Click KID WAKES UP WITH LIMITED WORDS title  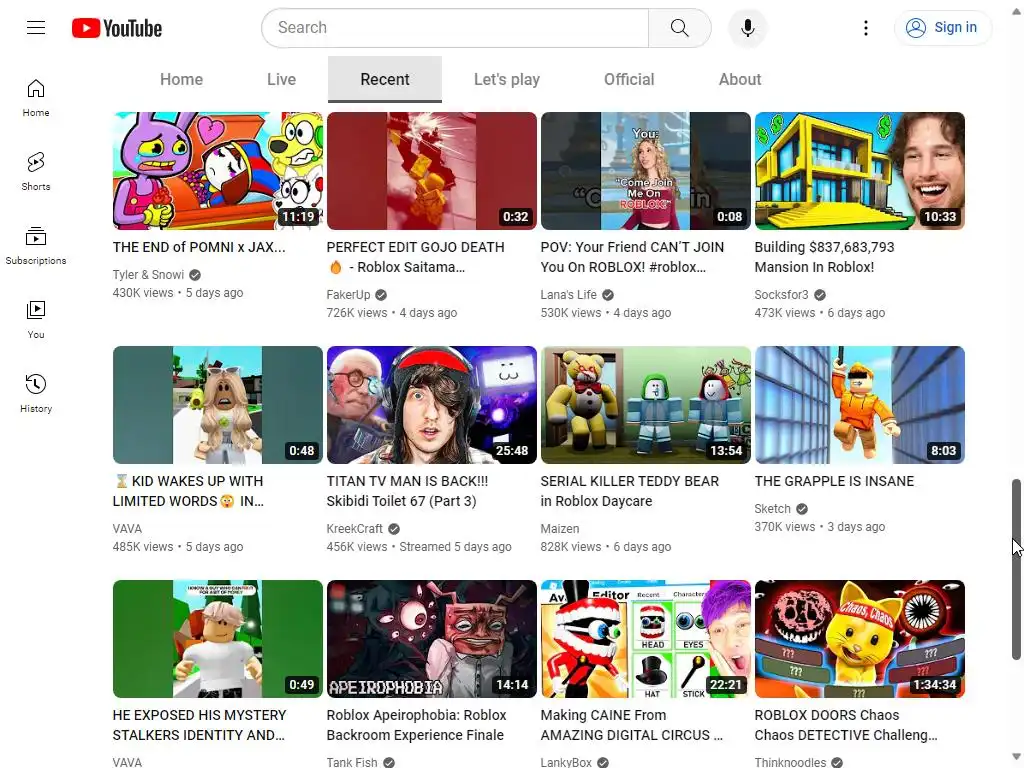click(188, 491)
